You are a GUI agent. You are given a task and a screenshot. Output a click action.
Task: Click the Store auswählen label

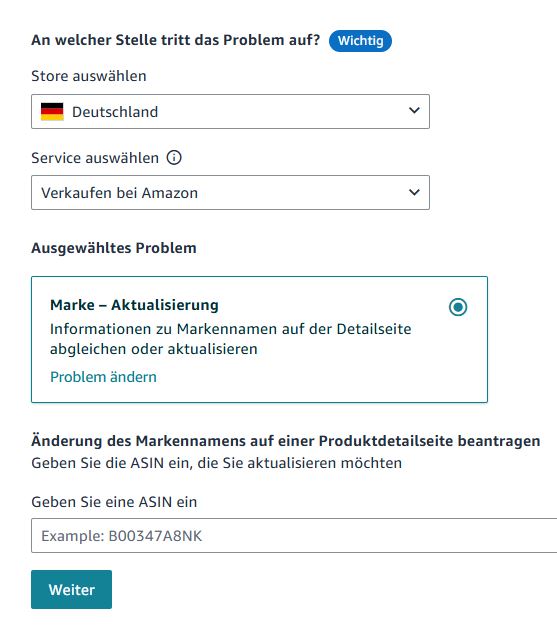coord(89,76)
